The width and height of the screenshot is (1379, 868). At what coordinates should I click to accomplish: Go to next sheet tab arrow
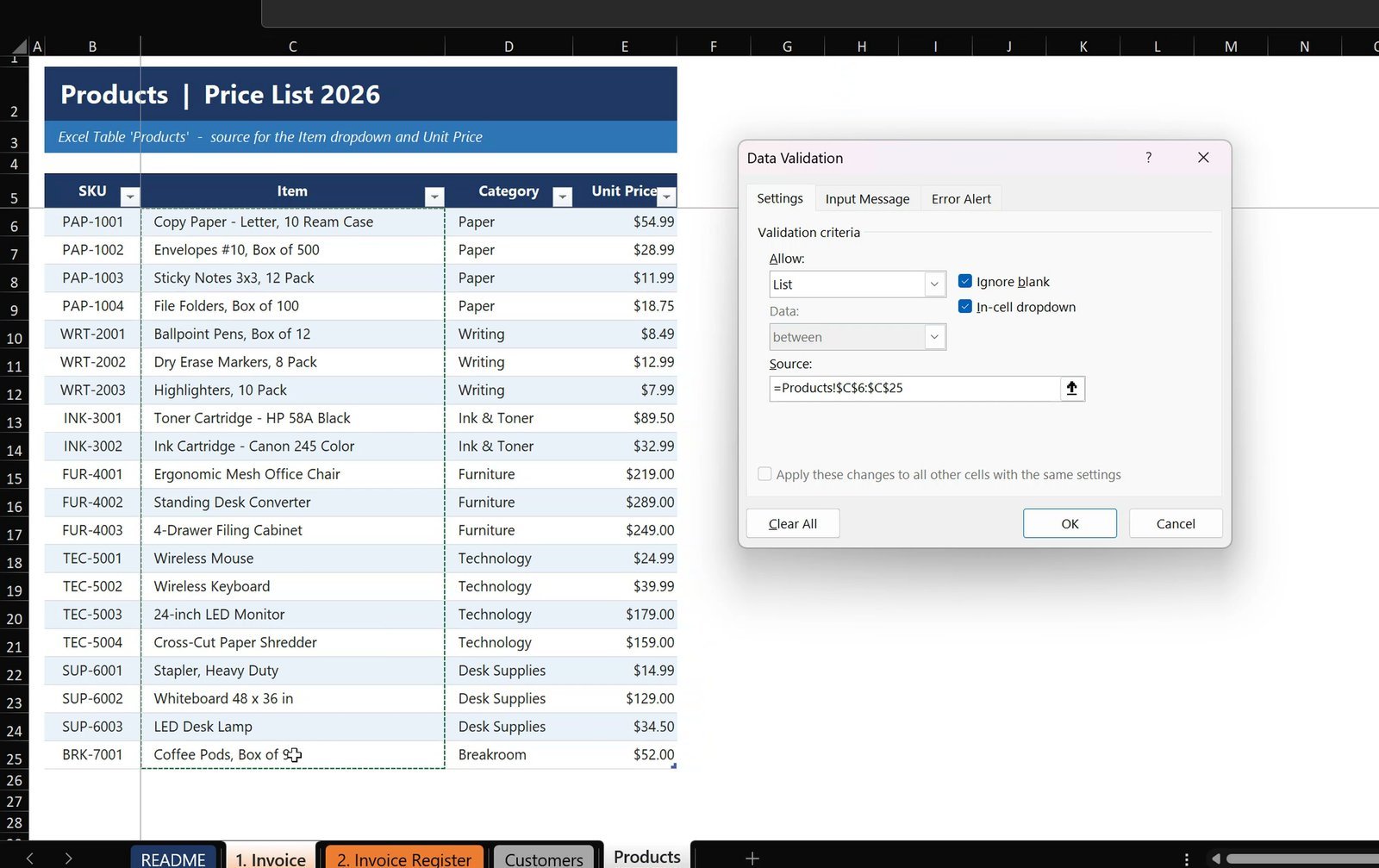[68, 858]
